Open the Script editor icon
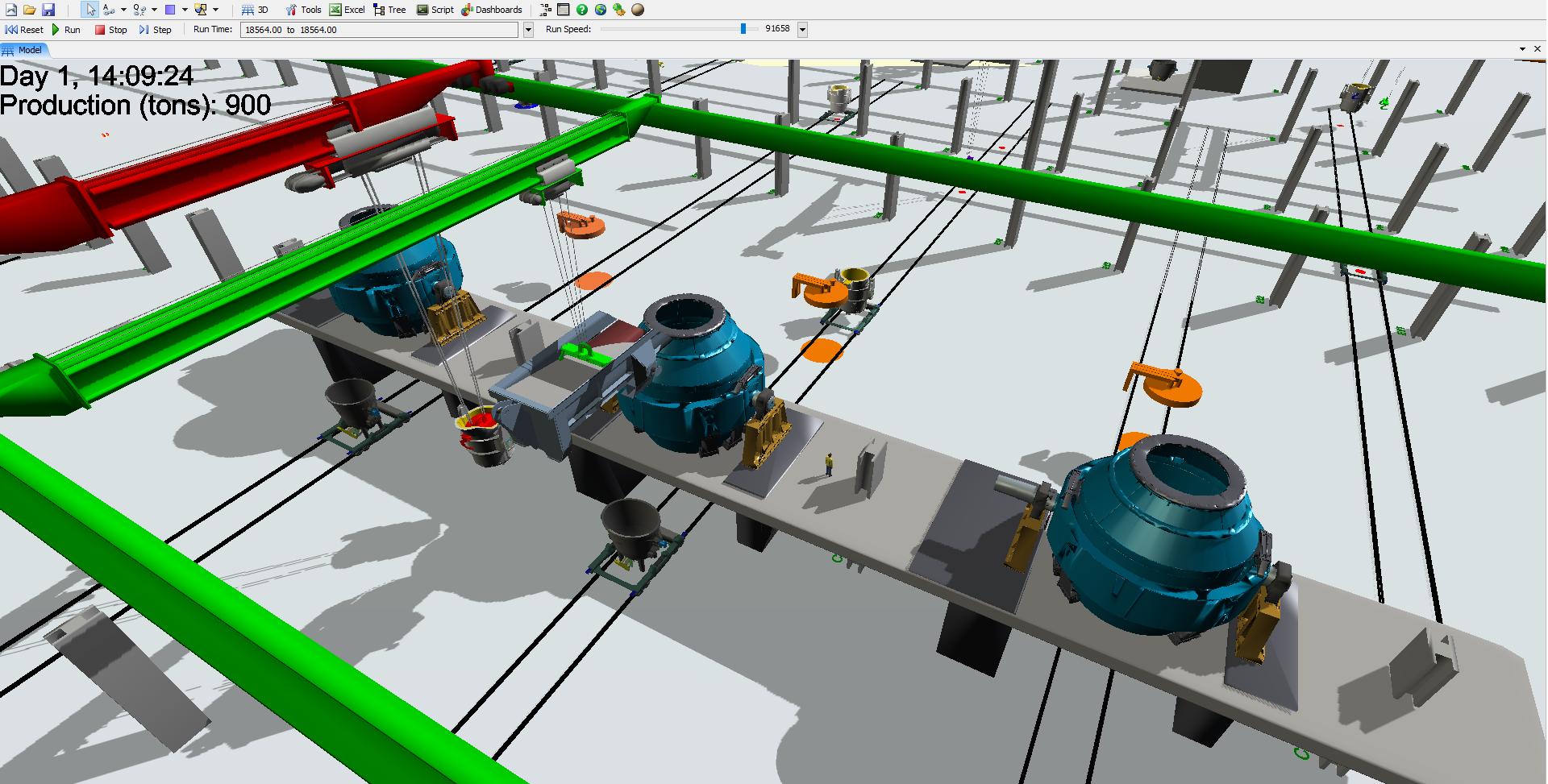Screen dimensions: 1548x784 pos(435,10)
